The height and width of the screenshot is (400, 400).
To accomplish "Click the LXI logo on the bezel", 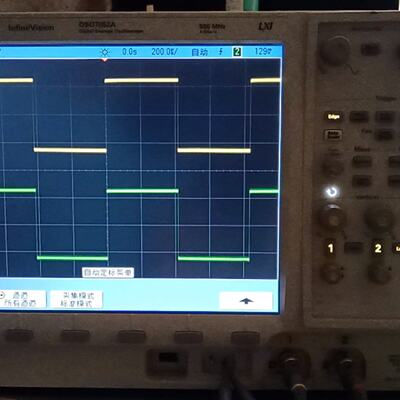I will 266,26.
